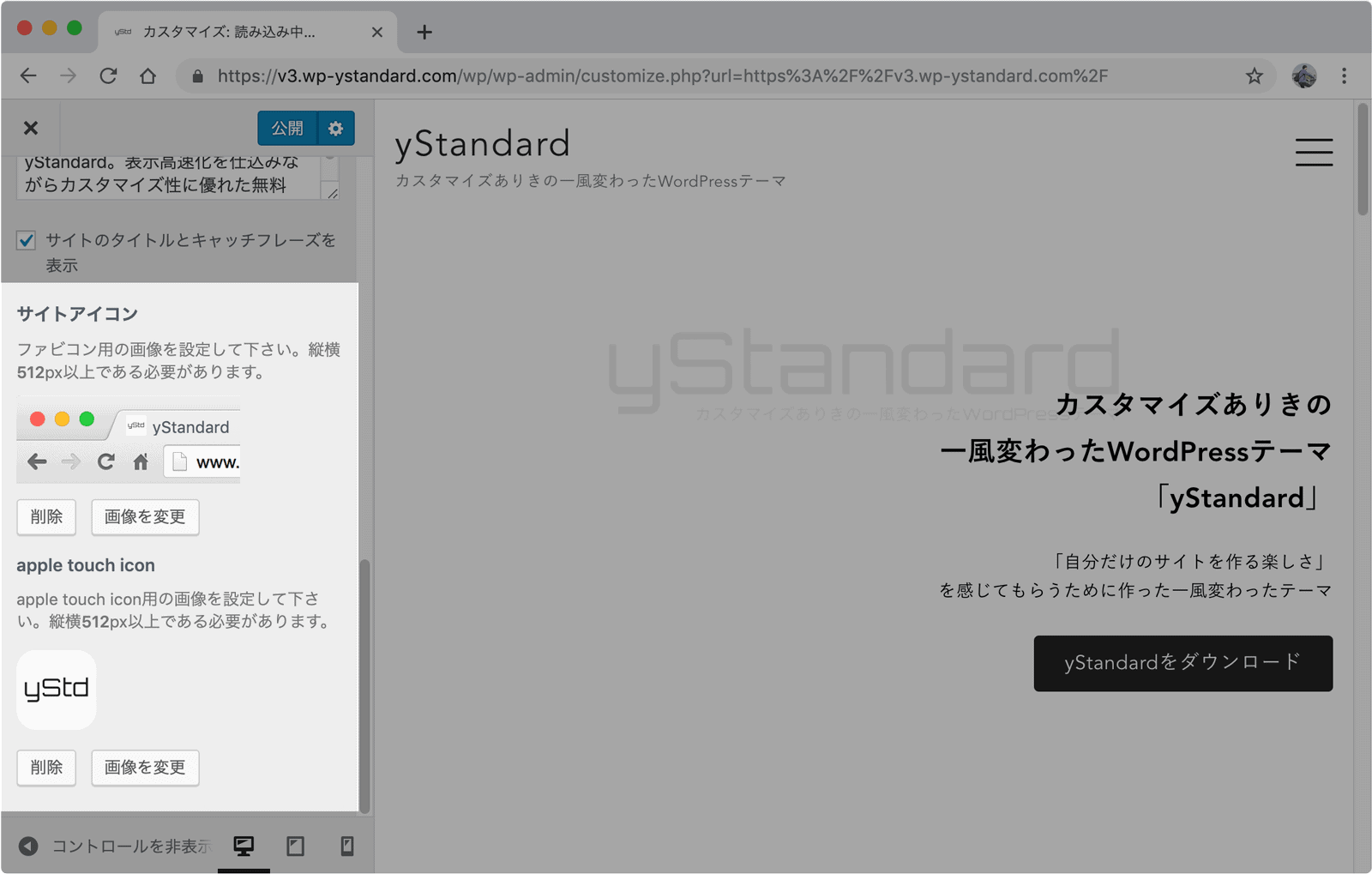Click the yStandard site title in preview
This screenshot has width=1372, height=874.
(x=482, y=144)
